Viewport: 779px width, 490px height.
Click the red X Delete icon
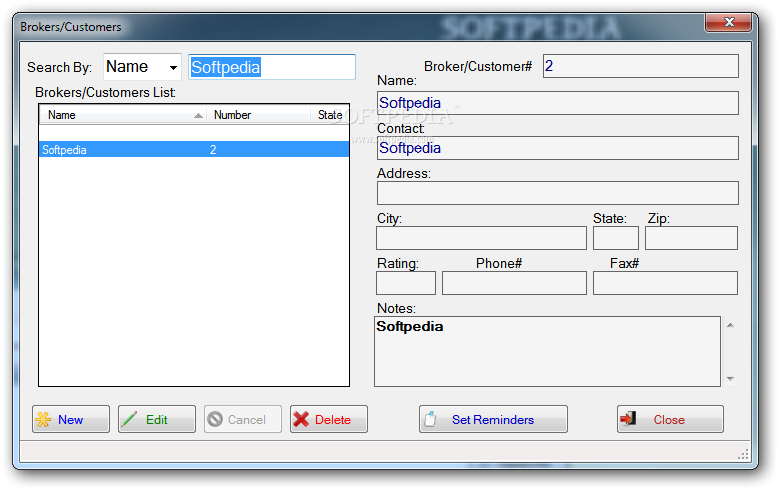(x=301, y=419)
